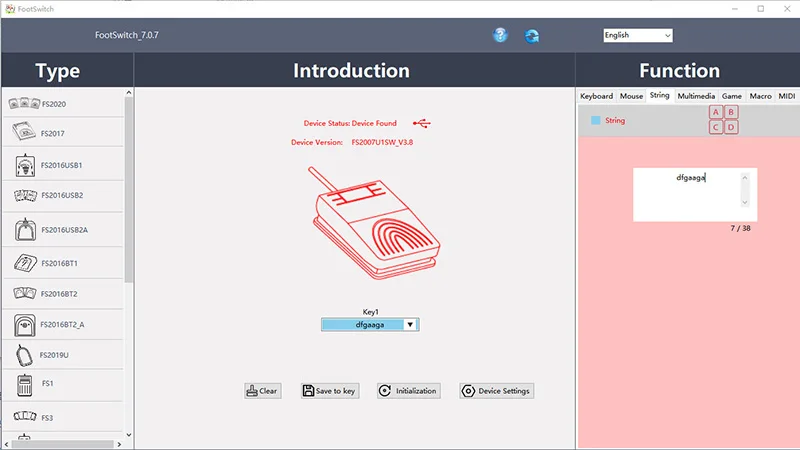800x450 pixels.
Task: Switch to the Multimedia tab
Action: point(696,96)
